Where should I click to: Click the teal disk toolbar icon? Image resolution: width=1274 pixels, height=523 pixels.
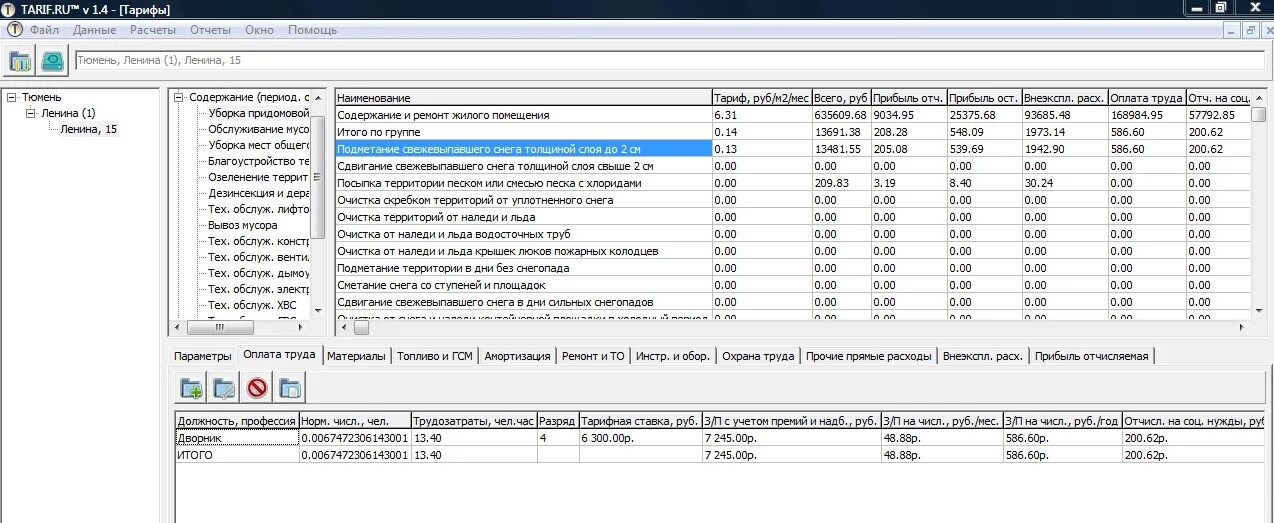click(x=53, y=60)
